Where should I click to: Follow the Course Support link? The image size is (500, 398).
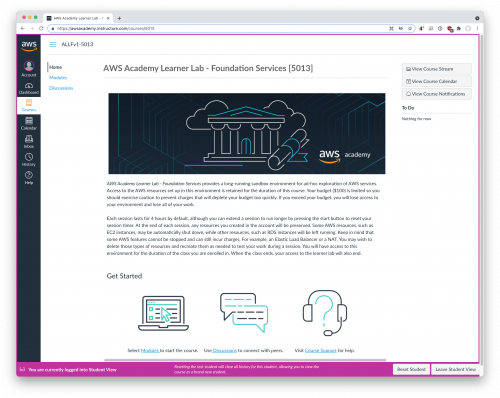pos(321,350)
